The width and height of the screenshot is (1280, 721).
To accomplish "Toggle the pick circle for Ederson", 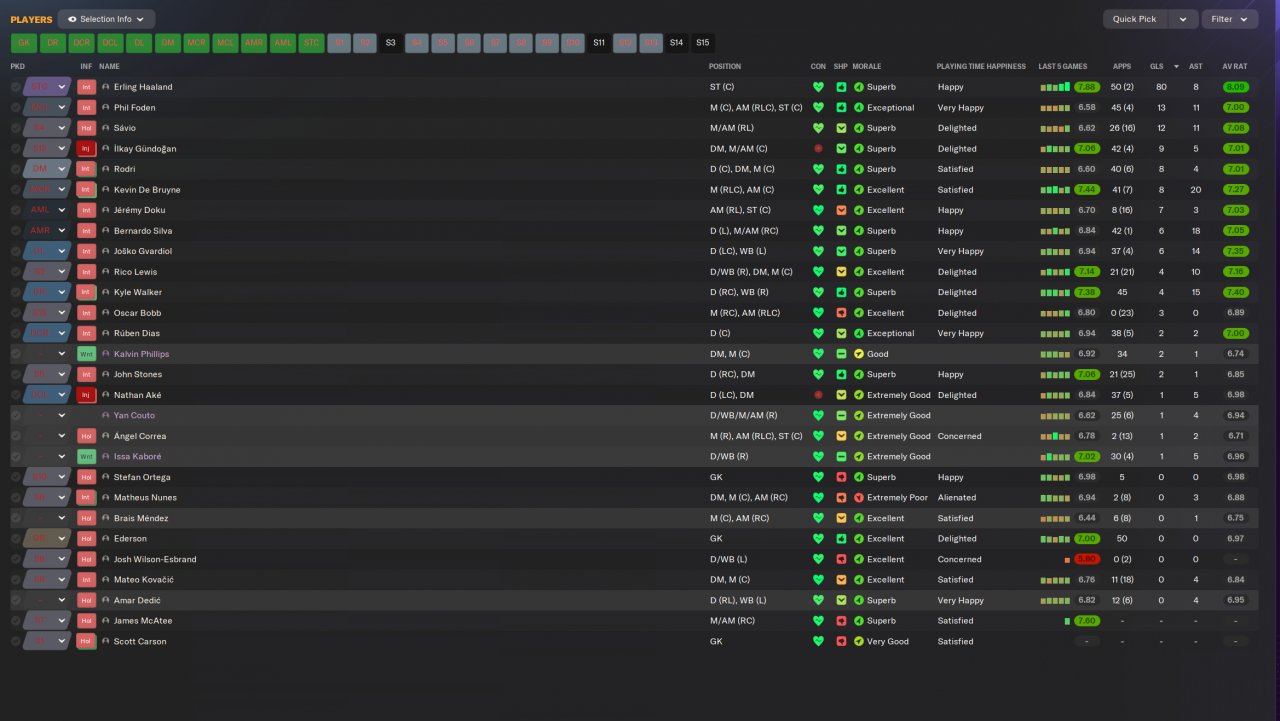I will tap(15, 539).
